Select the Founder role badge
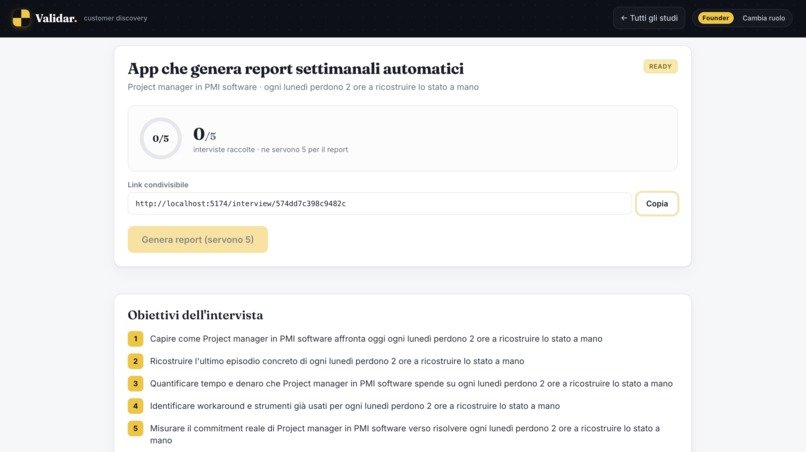 click(716, 18)
